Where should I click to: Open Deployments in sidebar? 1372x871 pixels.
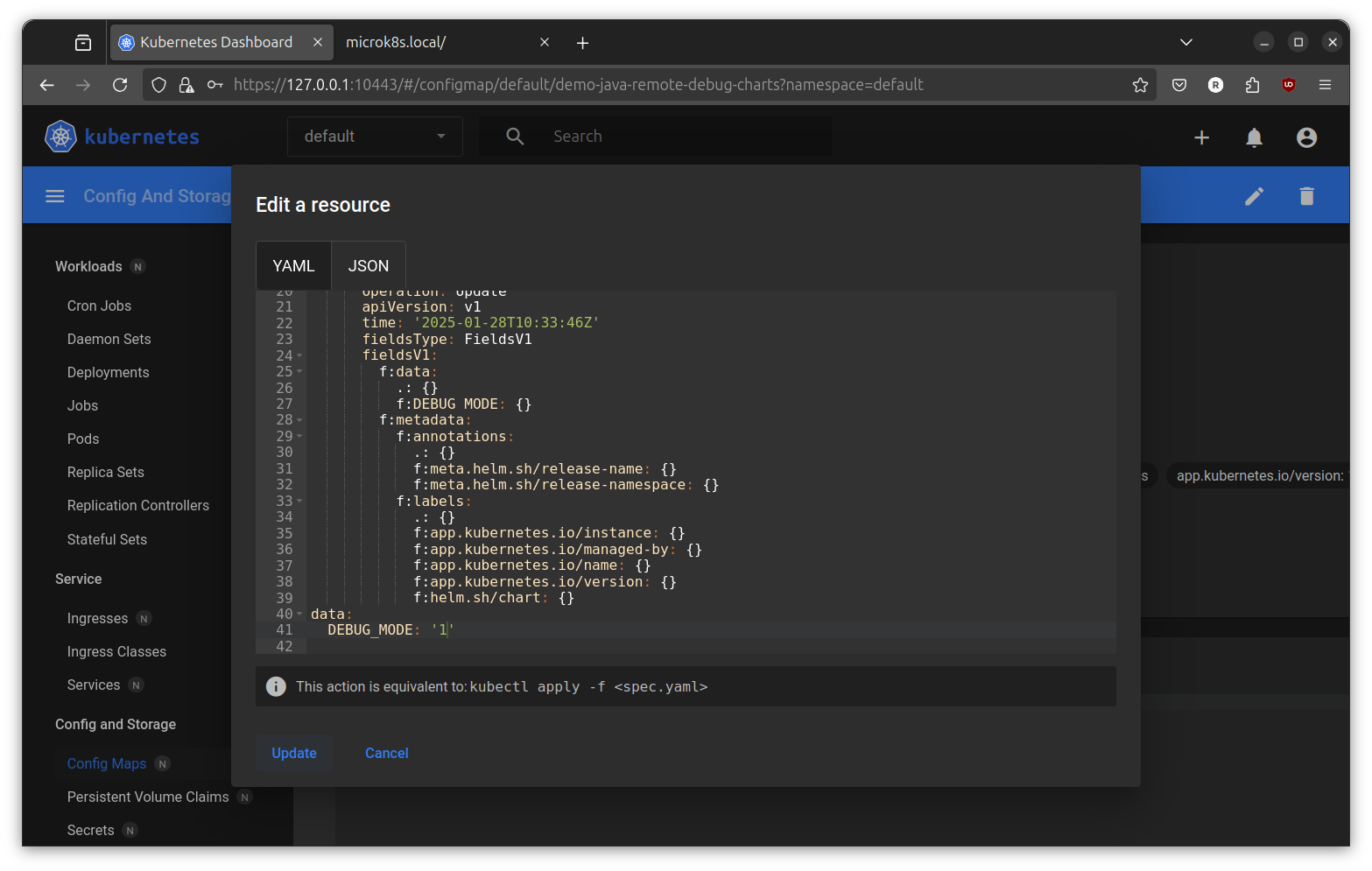pyautogui.click(x=109, y=372)
